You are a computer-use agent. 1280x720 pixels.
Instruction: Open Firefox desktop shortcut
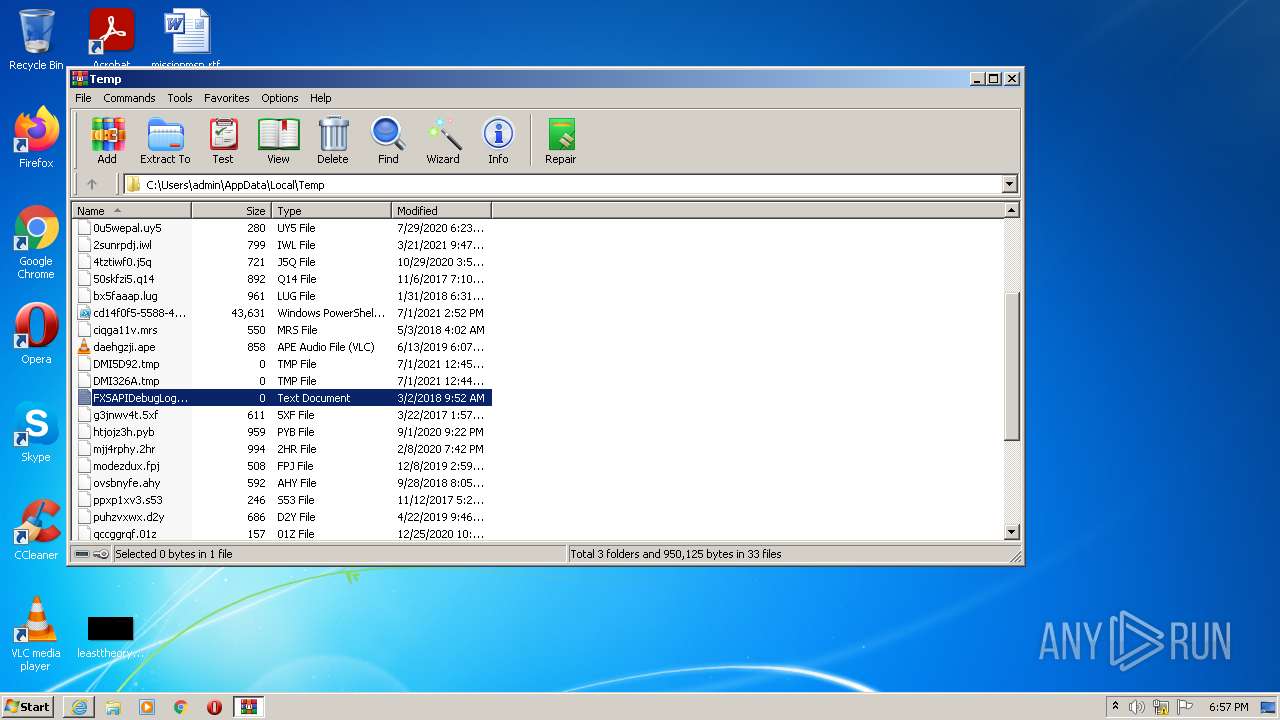click(x=36, y=138)
